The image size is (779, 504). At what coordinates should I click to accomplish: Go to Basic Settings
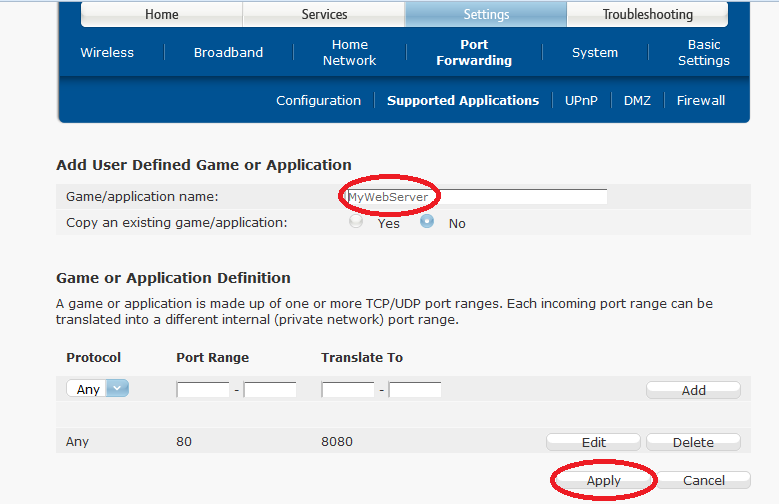tap(703, 53)
